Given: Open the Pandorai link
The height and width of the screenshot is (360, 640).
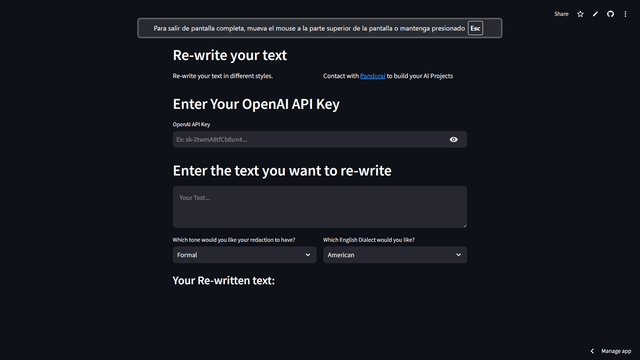Looking at the screenshot, I should point(372,76).
